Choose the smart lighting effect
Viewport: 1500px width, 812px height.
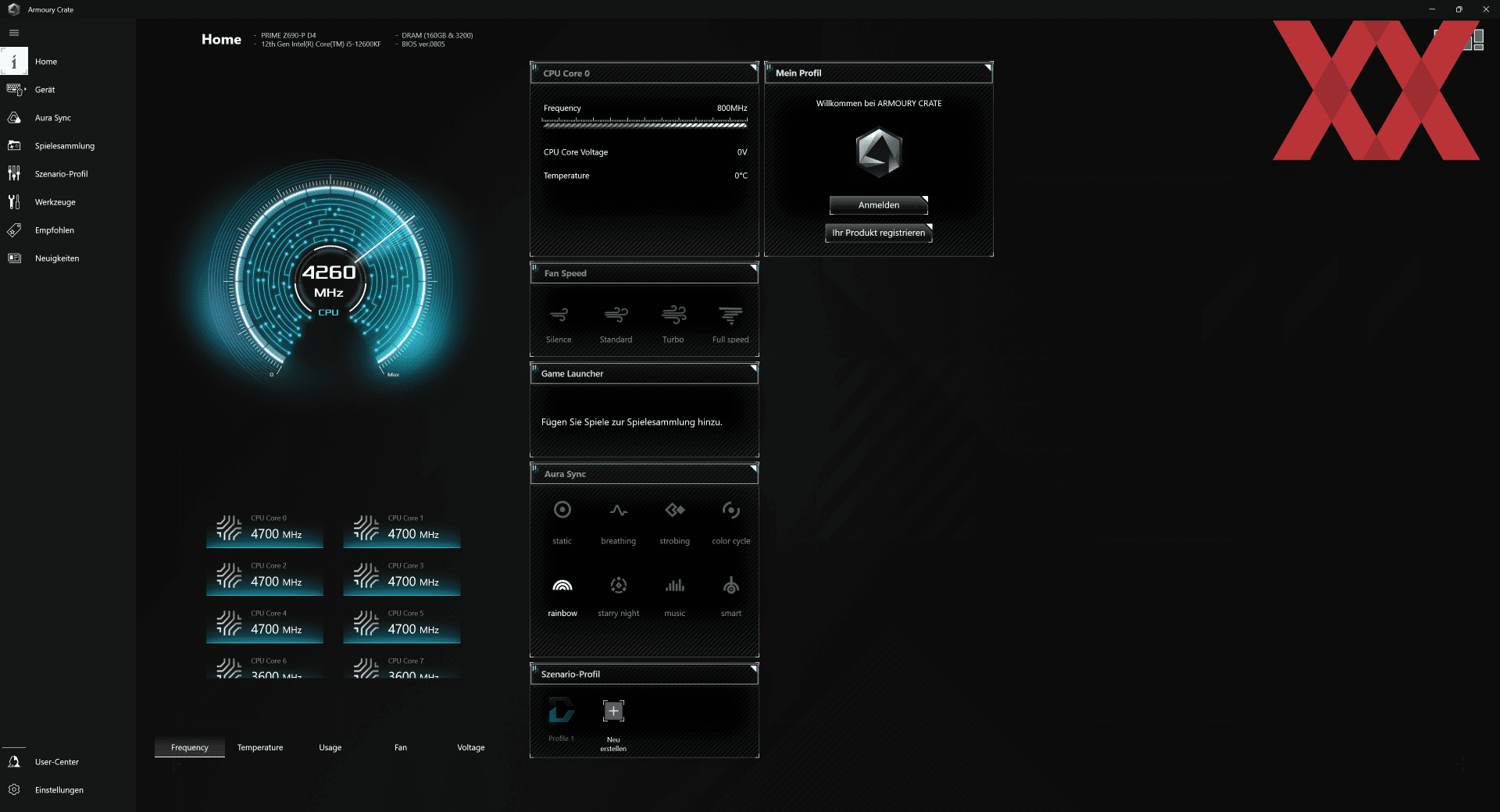(x=731, y=597)
